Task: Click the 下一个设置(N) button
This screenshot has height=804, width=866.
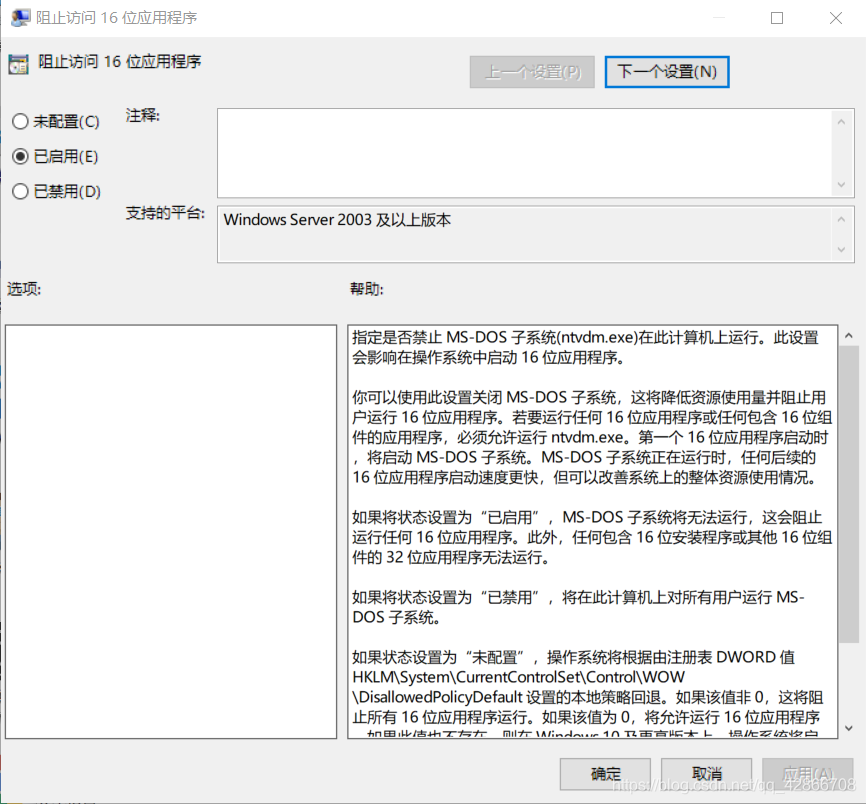Action: [666, 71]
